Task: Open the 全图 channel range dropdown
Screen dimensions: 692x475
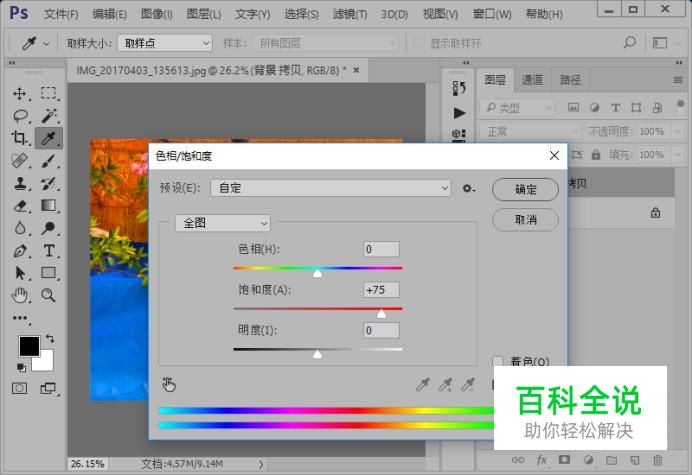Action: [x=223, y=223]
